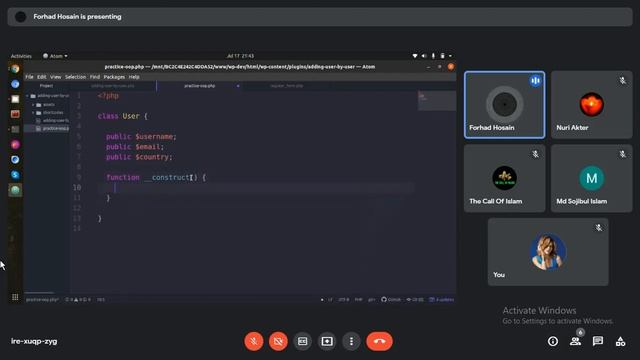Click the modified dot on practice-oop.php tab
640x360 pixels.
[x=238, y=86]
